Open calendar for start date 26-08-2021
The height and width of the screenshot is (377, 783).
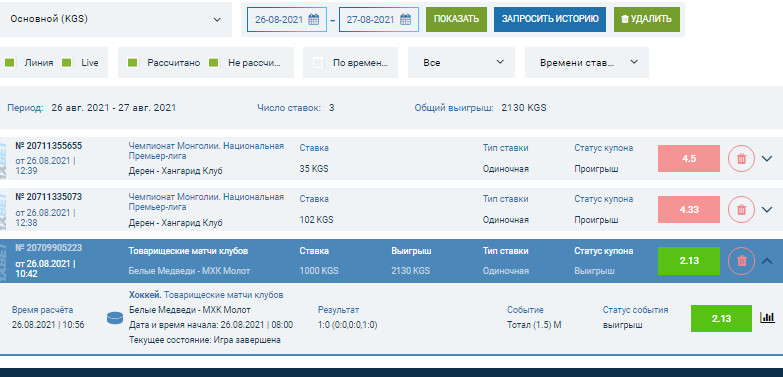[x=314, y=19]
